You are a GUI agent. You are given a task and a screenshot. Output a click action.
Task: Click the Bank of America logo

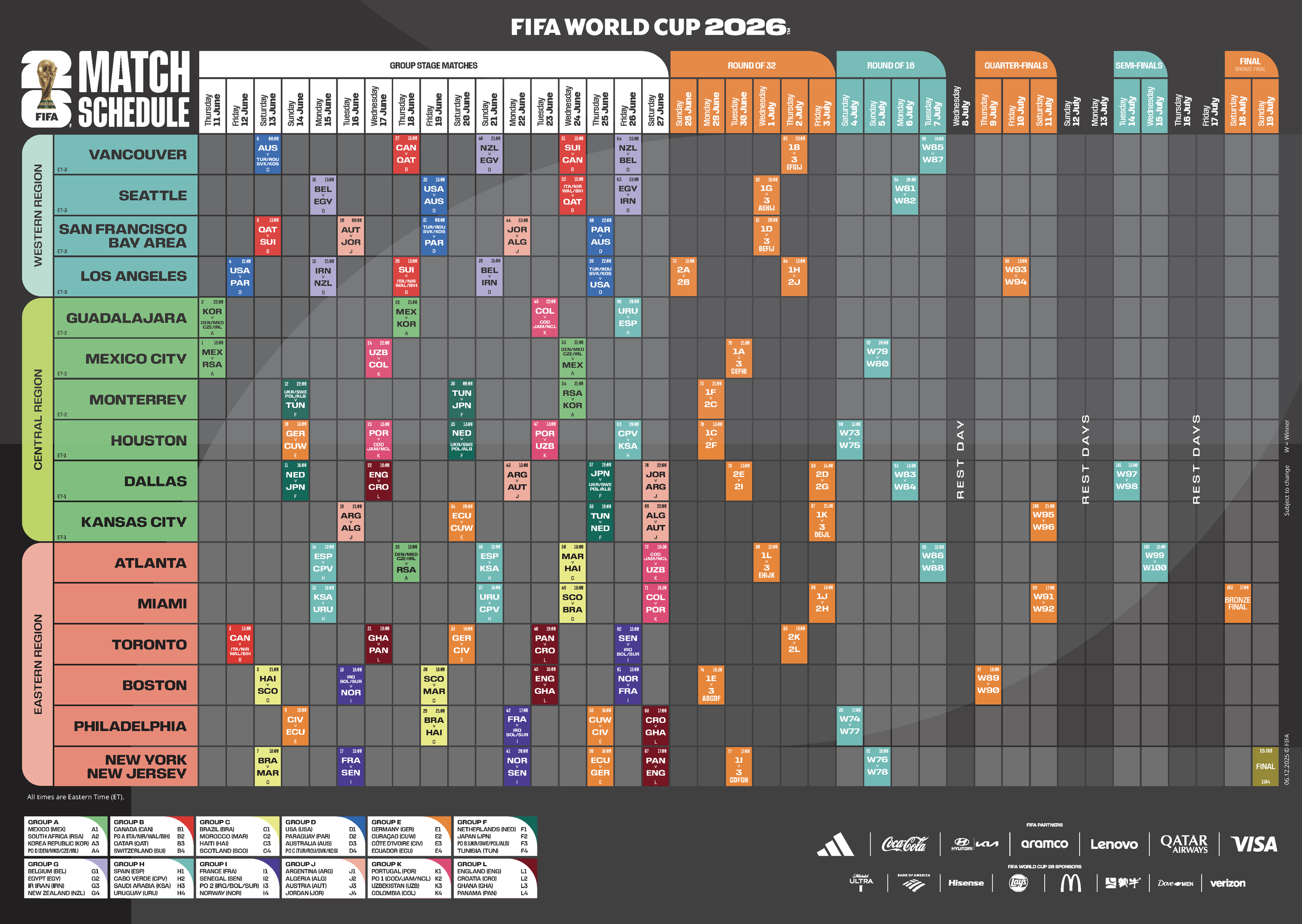913,882
